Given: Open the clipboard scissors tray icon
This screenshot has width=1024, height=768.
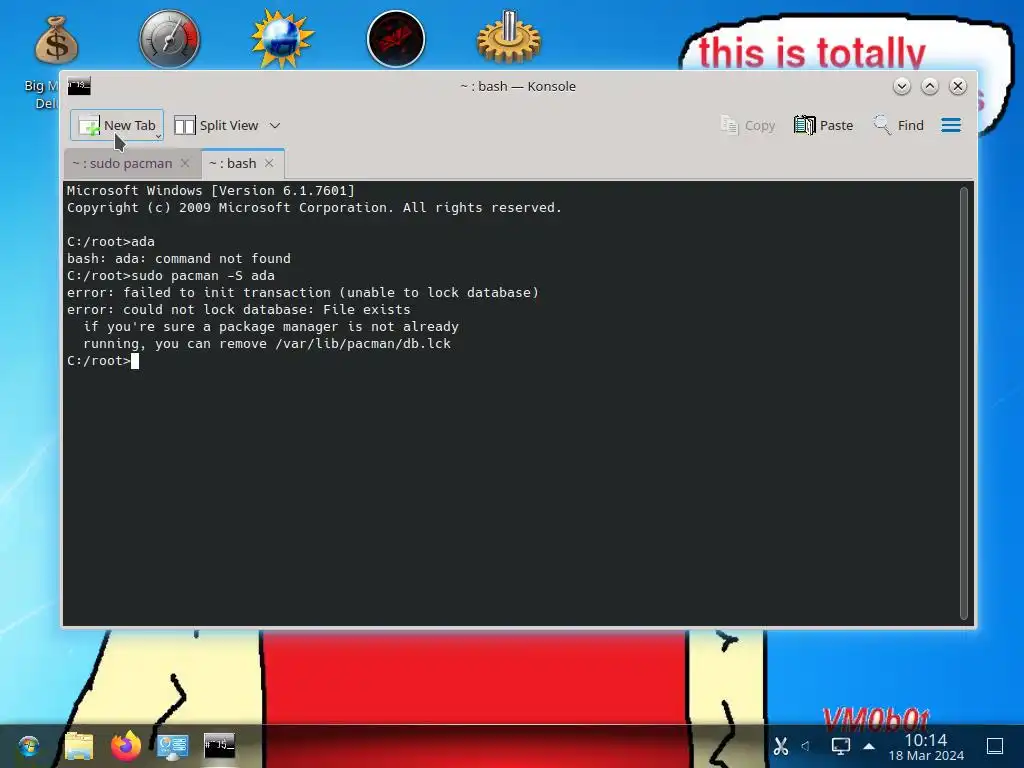Looking at the screenshot, I should (x=780, y=746).
